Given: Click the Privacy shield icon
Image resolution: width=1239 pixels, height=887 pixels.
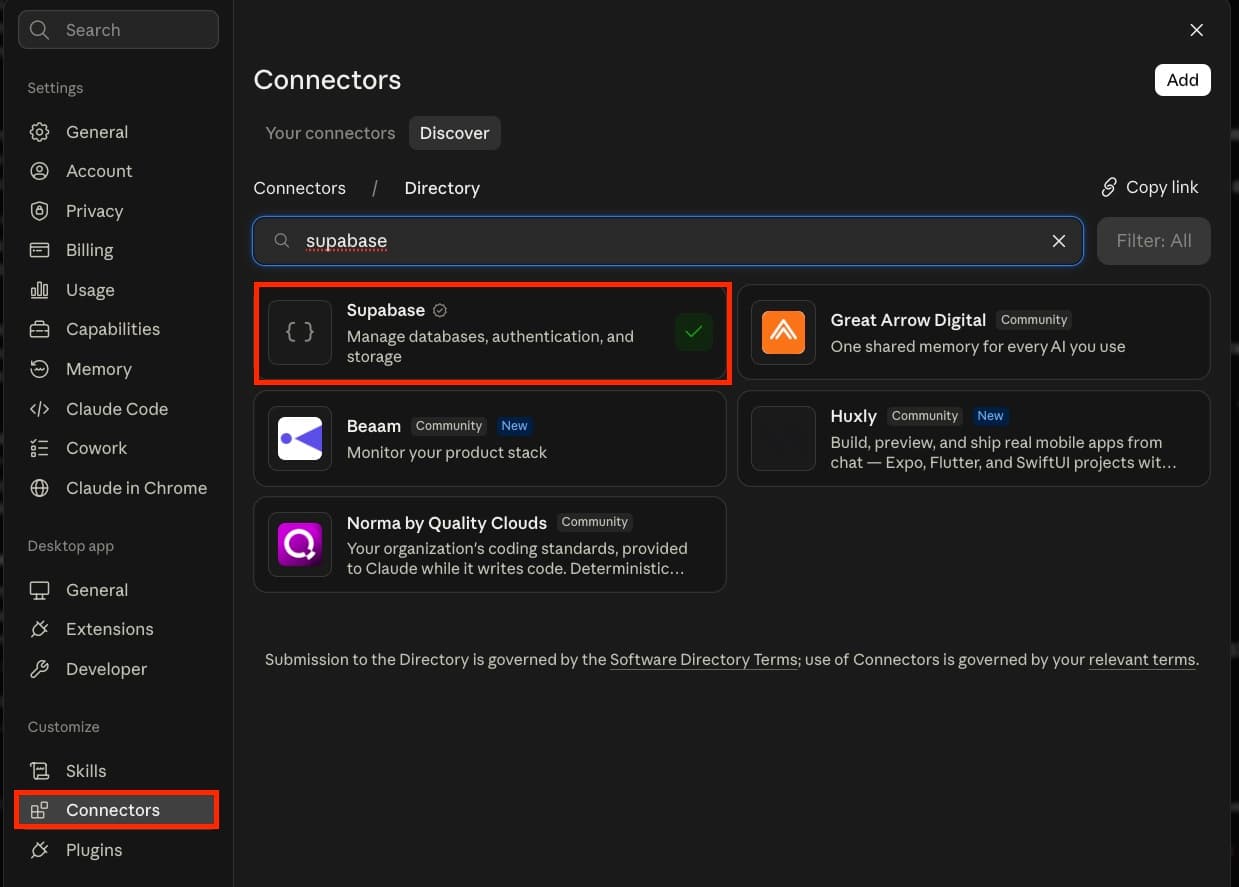Looking at the screenshot, I should 39,211.
